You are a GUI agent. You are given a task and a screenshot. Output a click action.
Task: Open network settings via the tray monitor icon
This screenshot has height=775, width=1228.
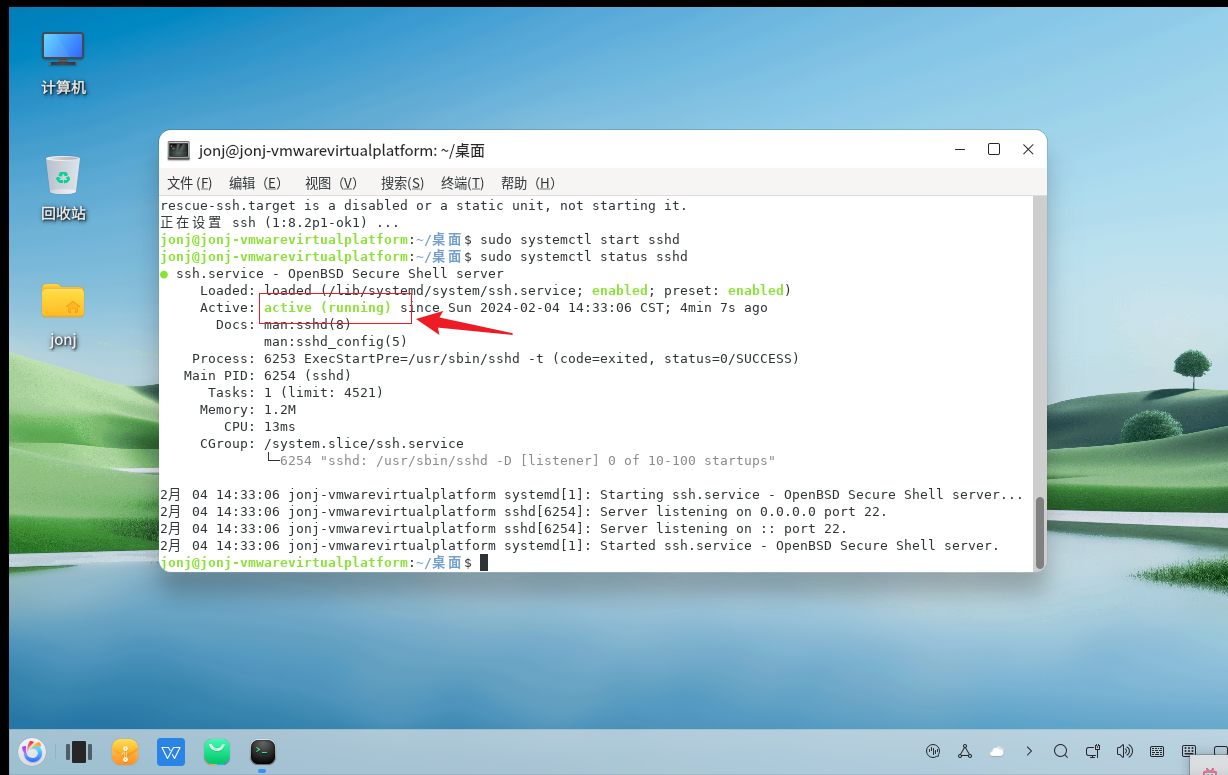1092,751
